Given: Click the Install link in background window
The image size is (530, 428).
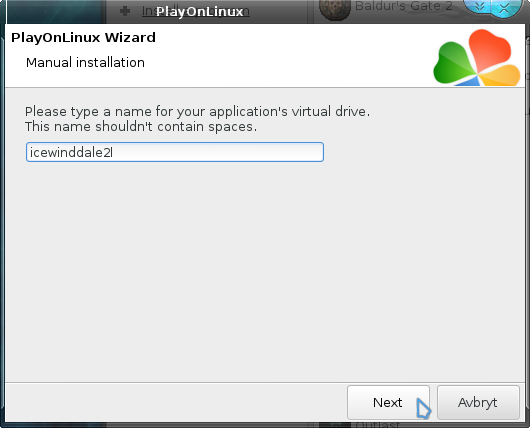Looking at the screenshot, I should tap(195, 11).
